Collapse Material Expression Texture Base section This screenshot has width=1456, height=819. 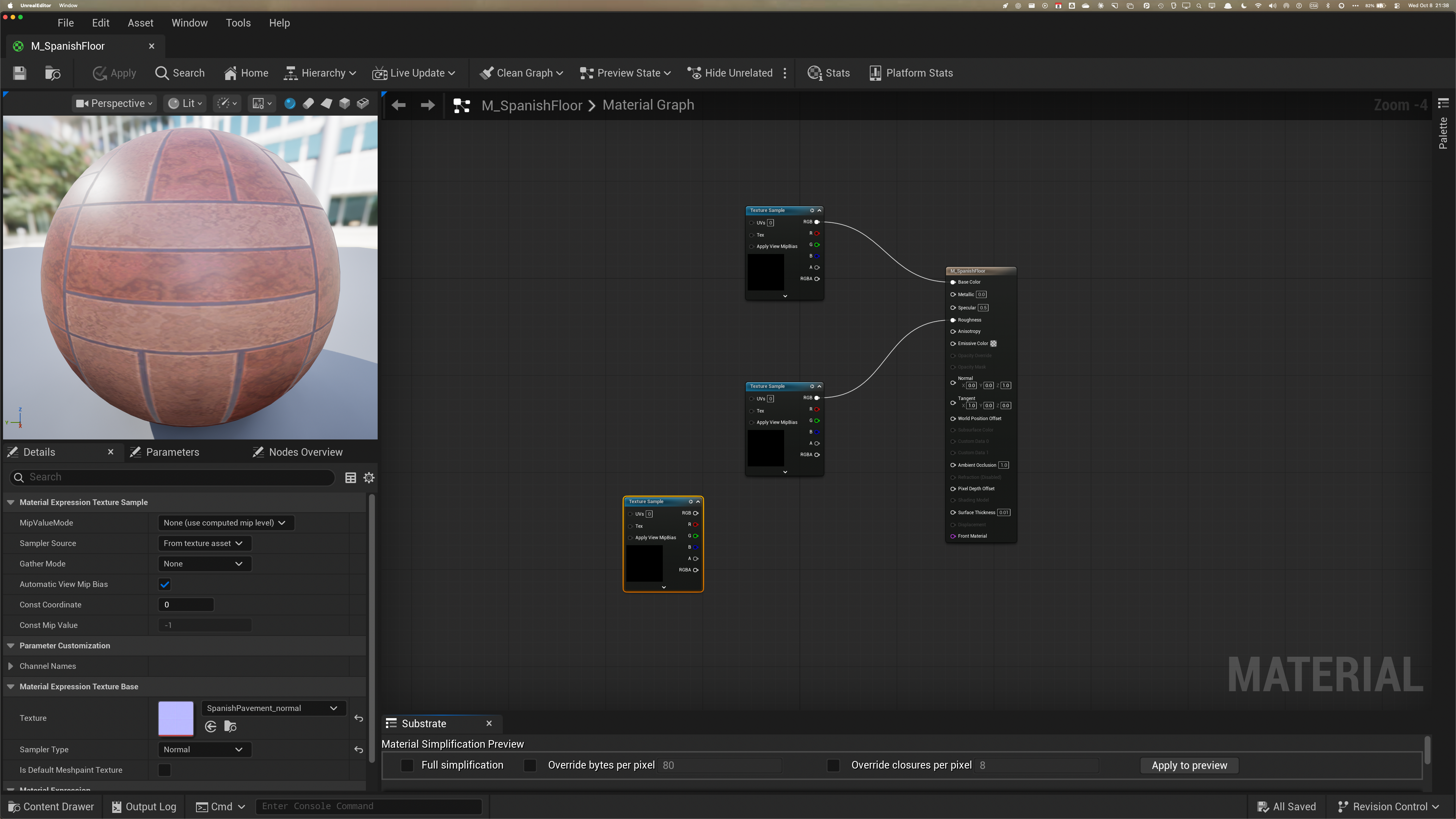[10, 687]
